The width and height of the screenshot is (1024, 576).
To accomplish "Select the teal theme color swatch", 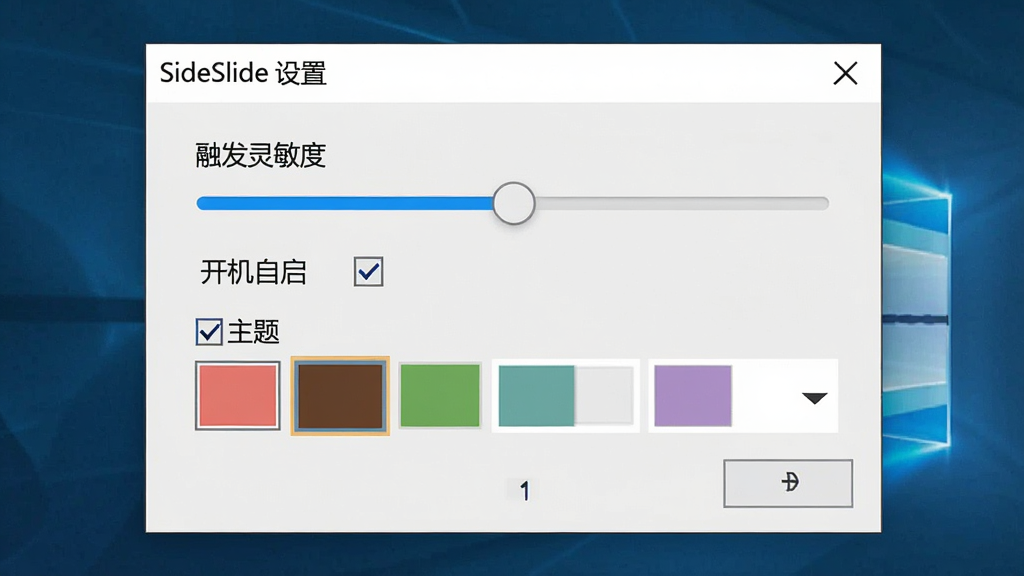I will [x=536, y=396].
